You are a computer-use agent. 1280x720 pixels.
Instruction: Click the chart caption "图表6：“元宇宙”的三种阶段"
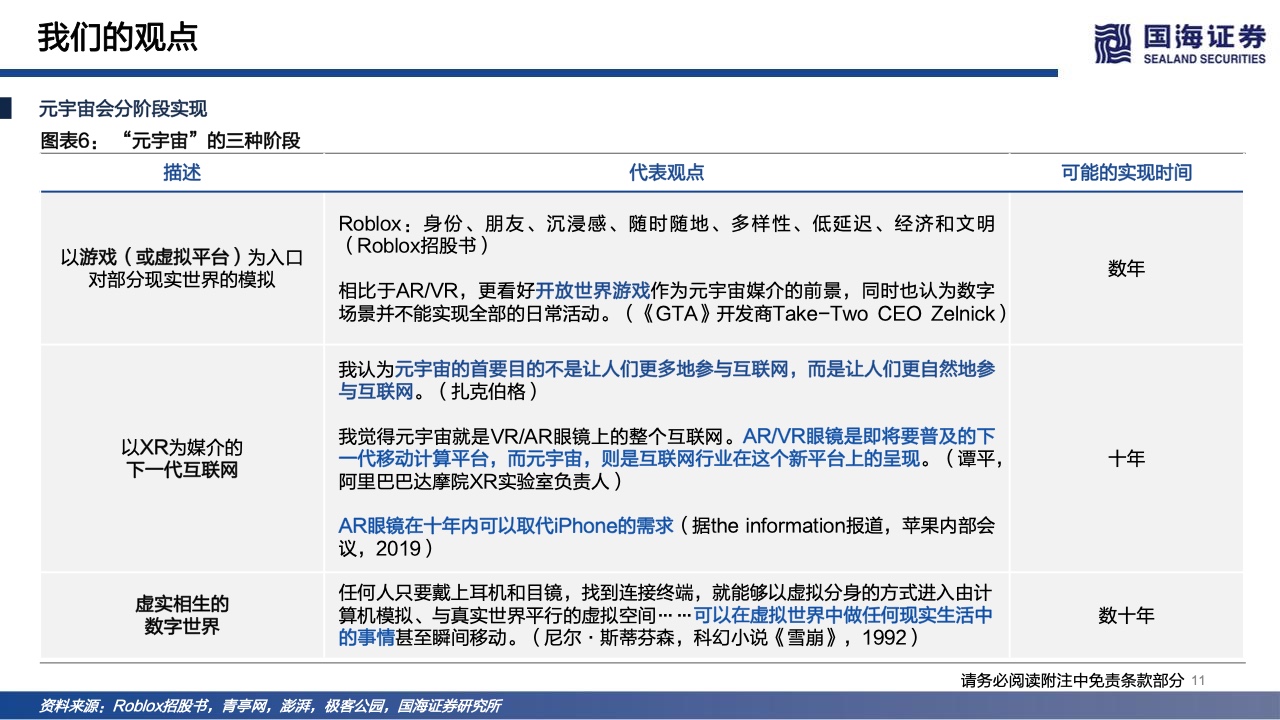click(x=170, y=141)
